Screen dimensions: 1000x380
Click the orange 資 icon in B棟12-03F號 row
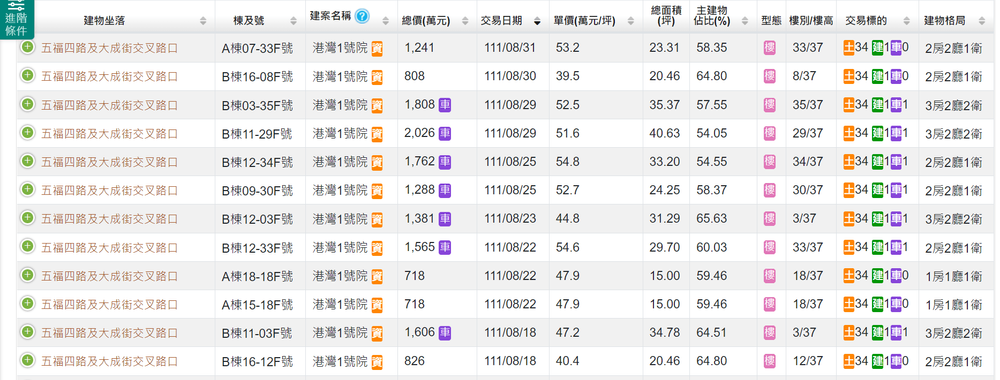(x=377, y=219)
